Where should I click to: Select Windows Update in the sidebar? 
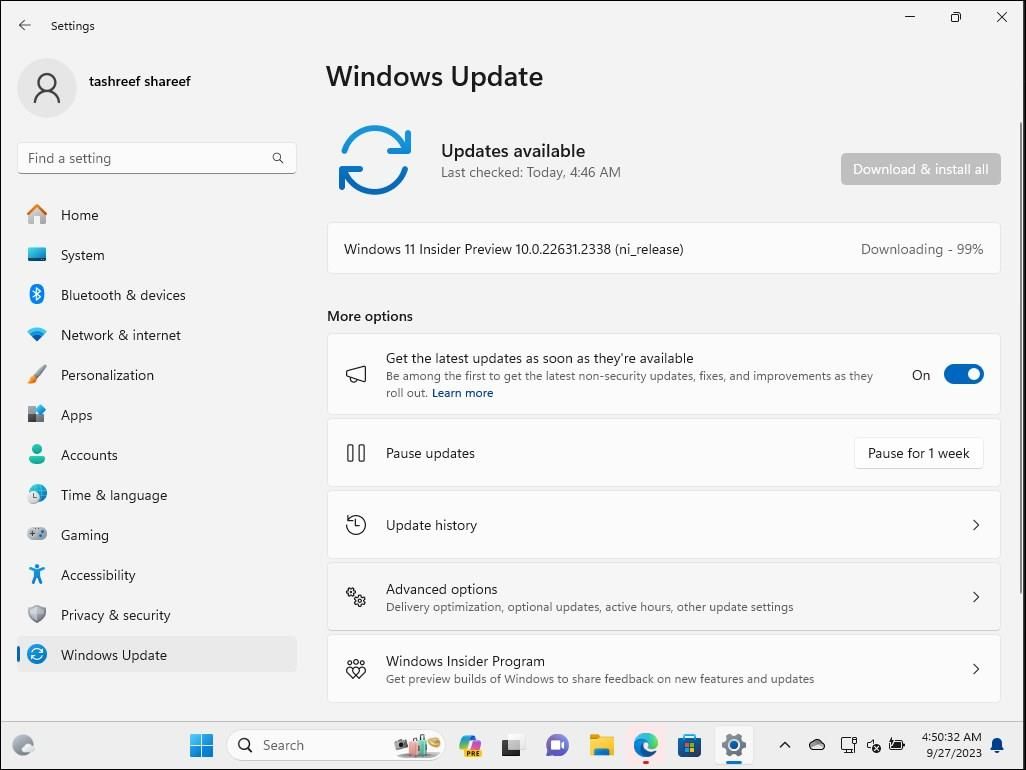[113, 655]
